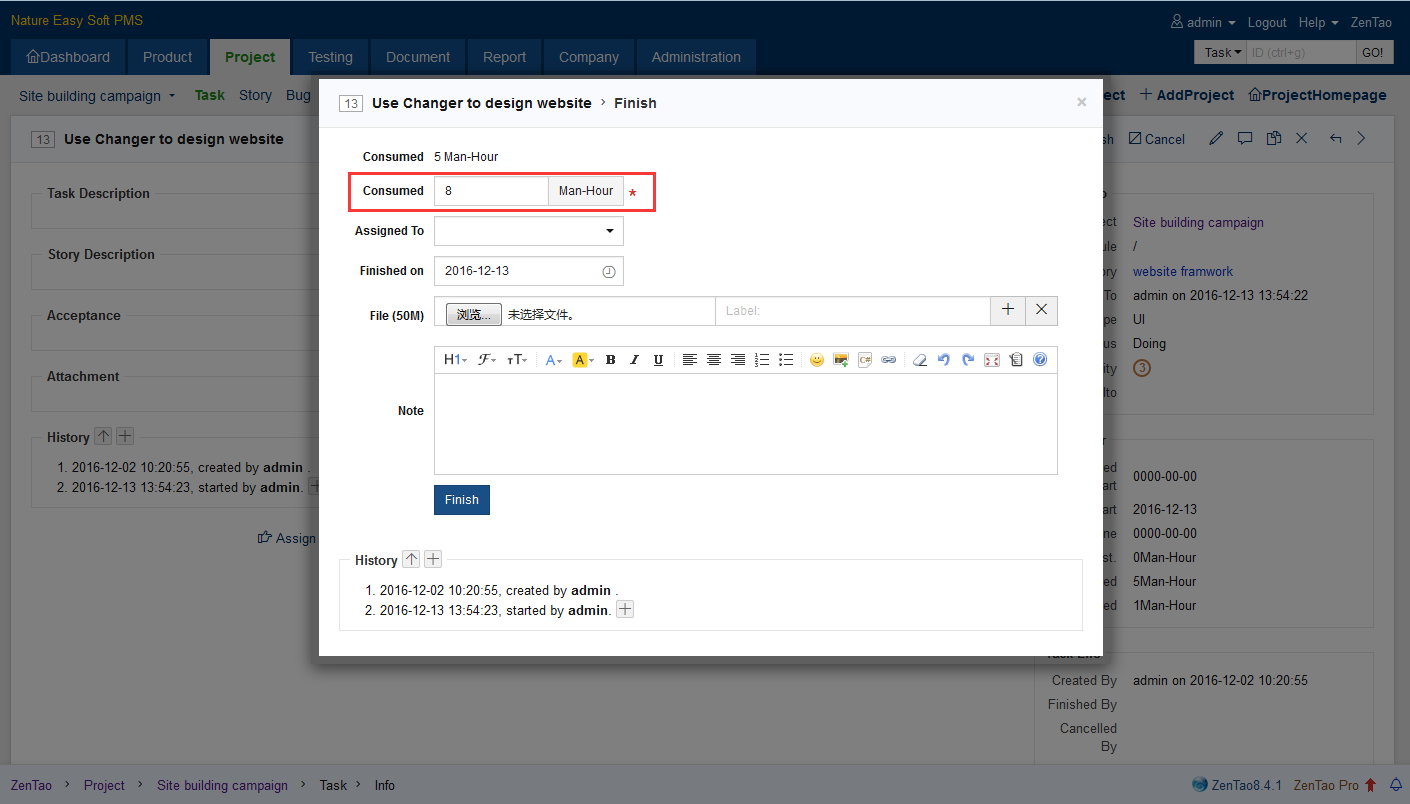Center-align the note text

click(714, 360)
